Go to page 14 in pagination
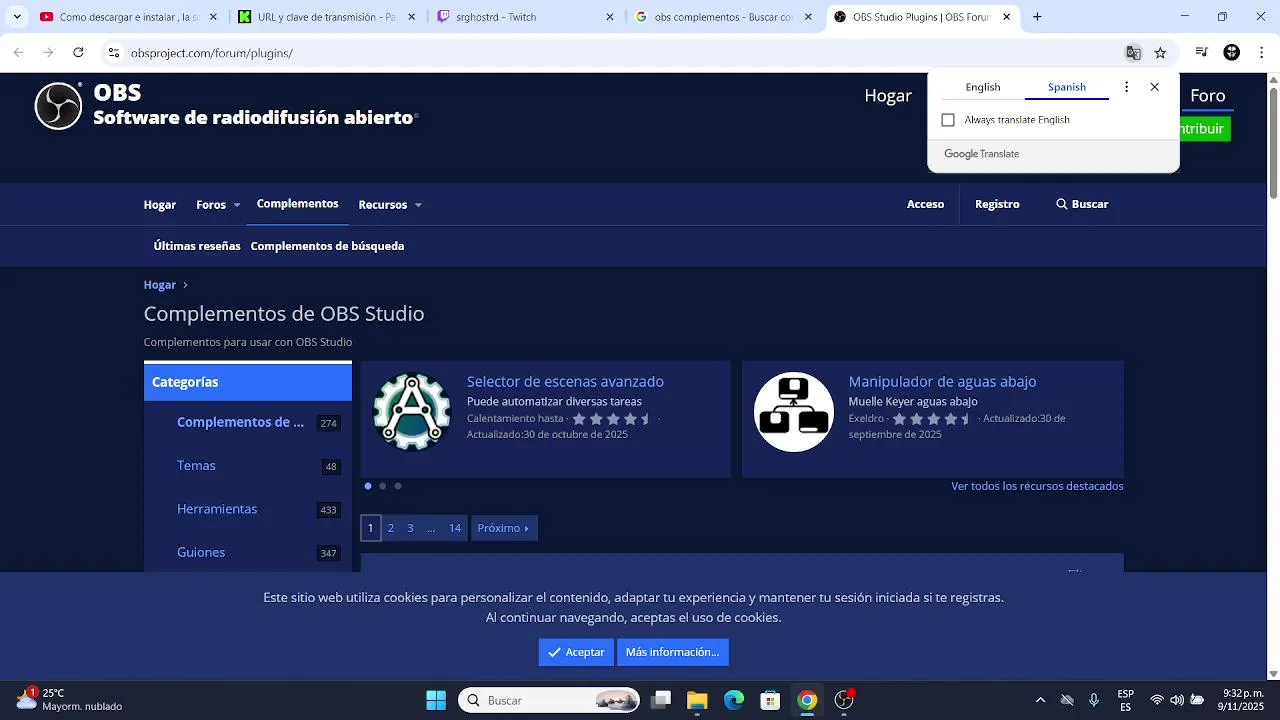The width and height of the screenshot is (1280, 720). coord(455,528)
